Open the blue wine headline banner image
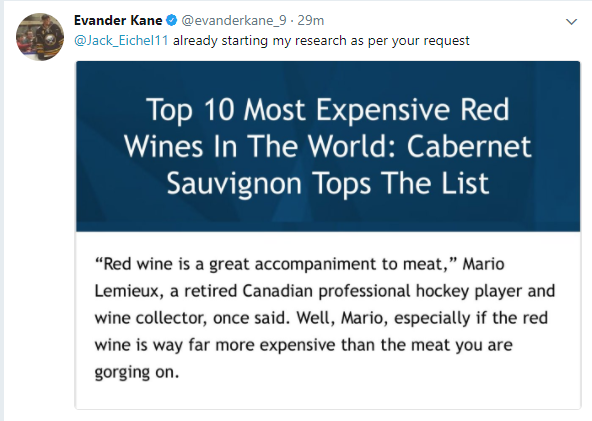Image resolution: width=592 pixels, height=421 pixels. click(x=328, y=146)
